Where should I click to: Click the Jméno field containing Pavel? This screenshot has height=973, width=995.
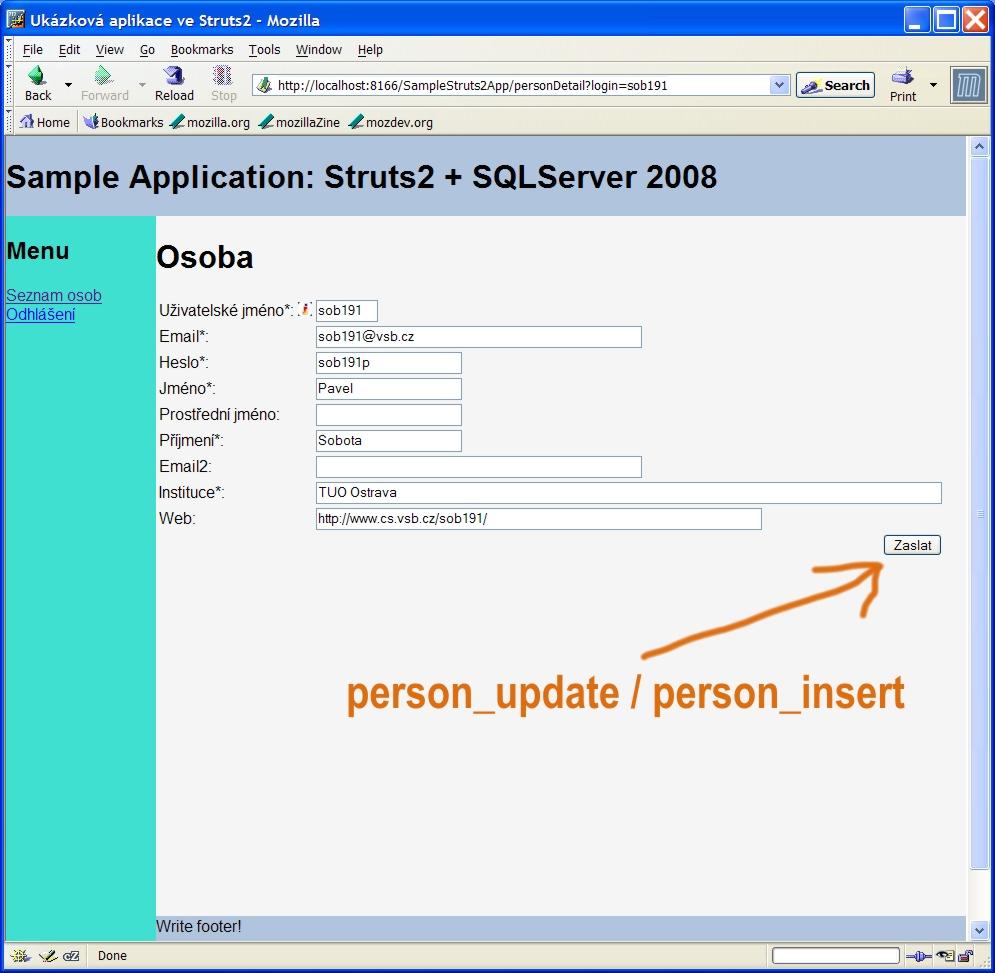(x=388, y=389)
